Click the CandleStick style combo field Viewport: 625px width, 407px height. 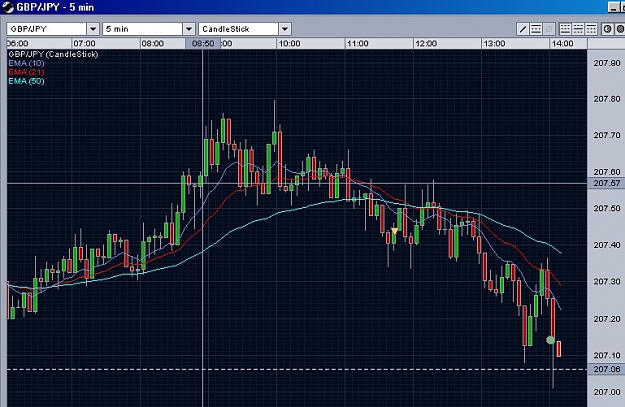(x=238, y=29)
